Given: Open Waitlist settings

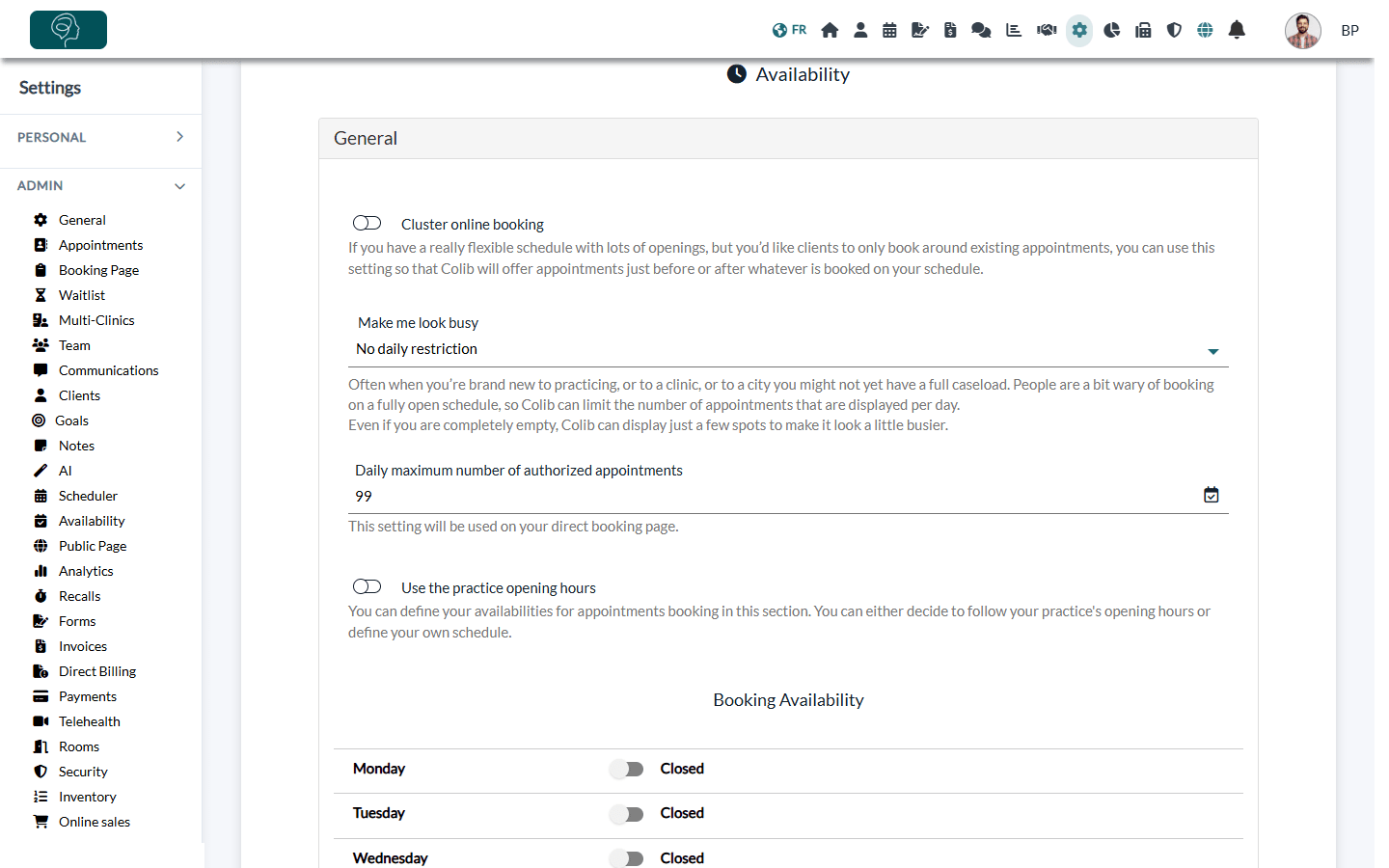Looking at the screenshot, I should click(82, 295).
